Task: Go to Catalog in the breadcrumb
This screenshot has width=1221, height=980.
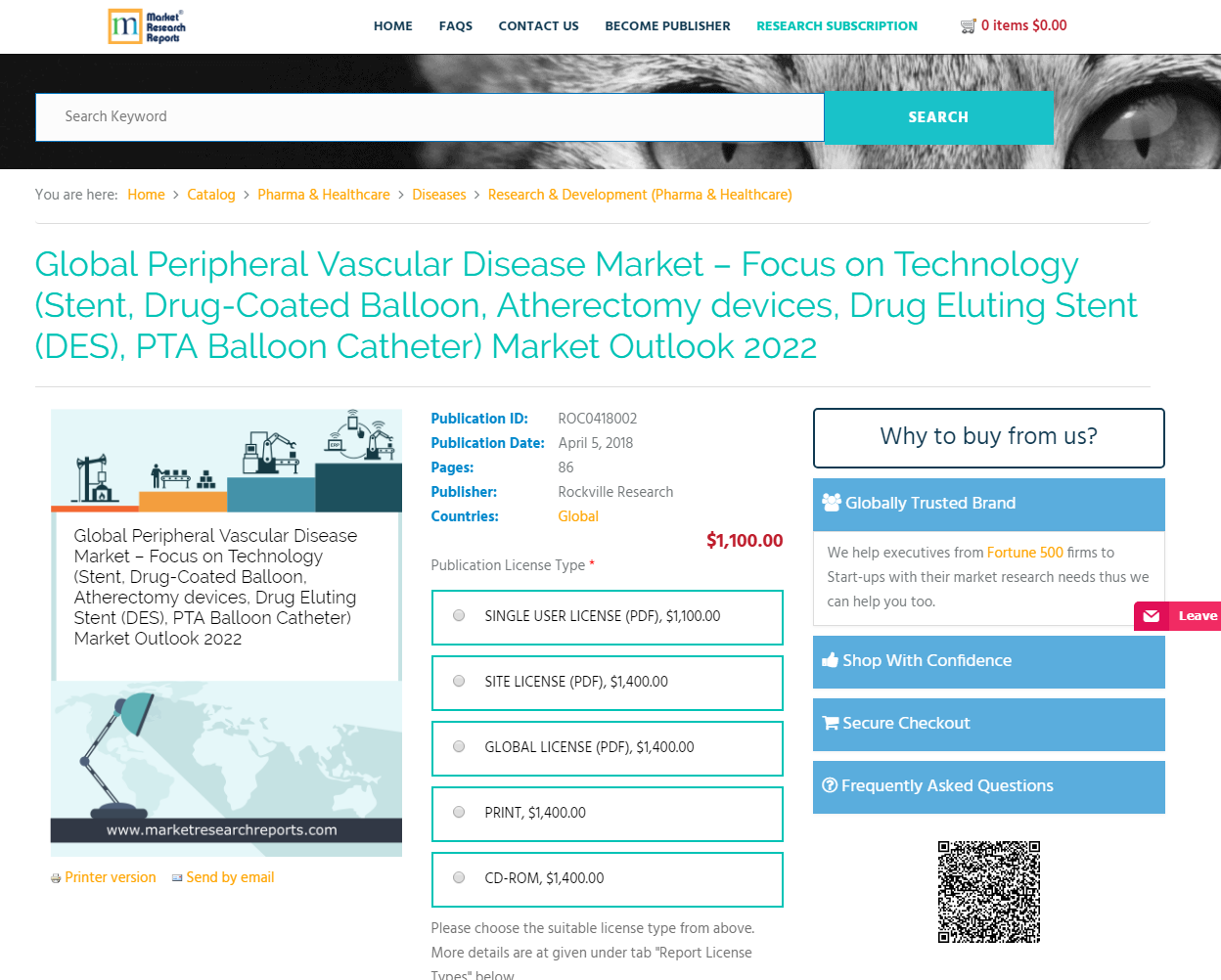Action: pos(211,195)
